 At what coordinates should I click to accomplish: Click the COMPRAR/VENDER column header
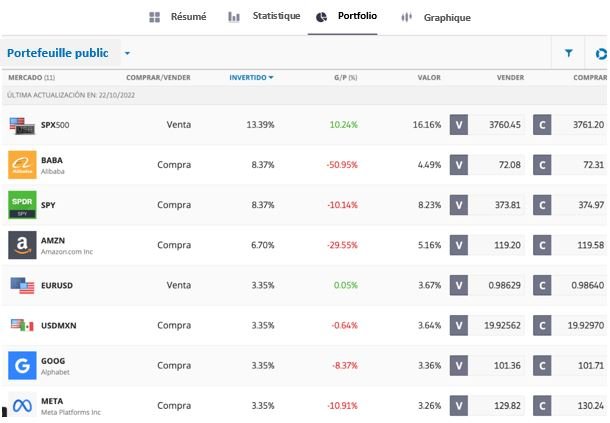[158, 77]
